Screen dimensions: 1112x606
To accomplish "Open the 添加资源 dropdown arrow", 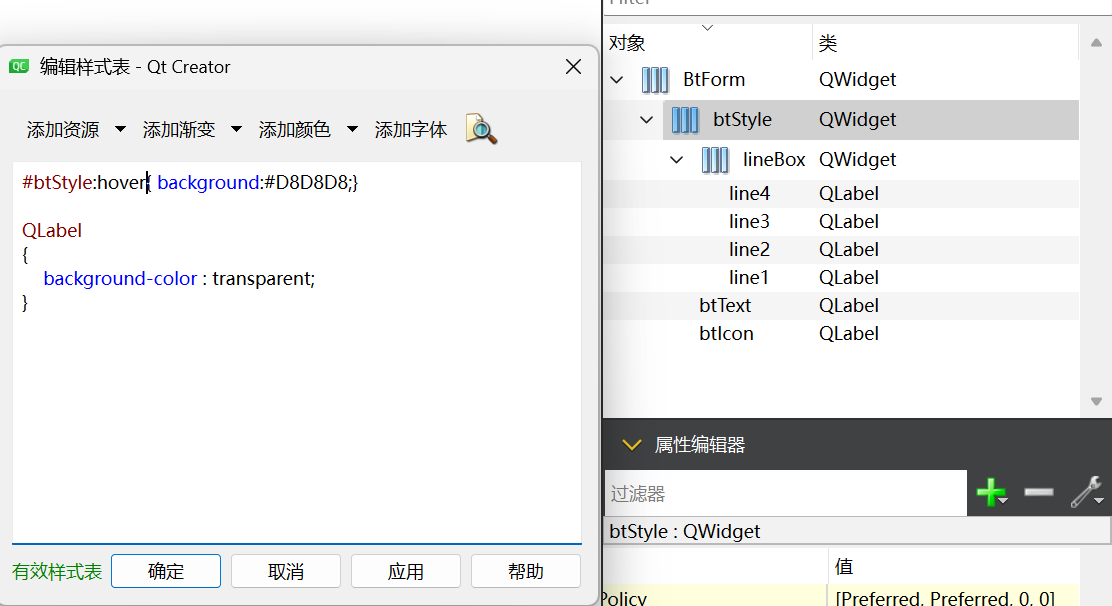I will coord(121,129).
